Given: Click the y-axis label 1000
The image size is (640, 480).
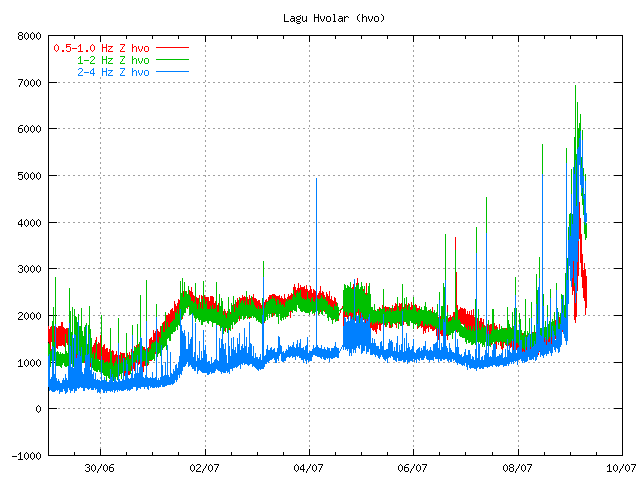Looking at the screenshot, I should pyautogui.click(x=29, y=363).
